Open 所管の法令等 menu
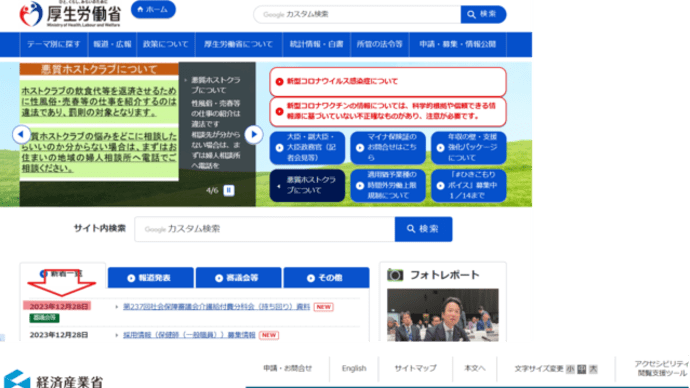 [x=379, y=44]
